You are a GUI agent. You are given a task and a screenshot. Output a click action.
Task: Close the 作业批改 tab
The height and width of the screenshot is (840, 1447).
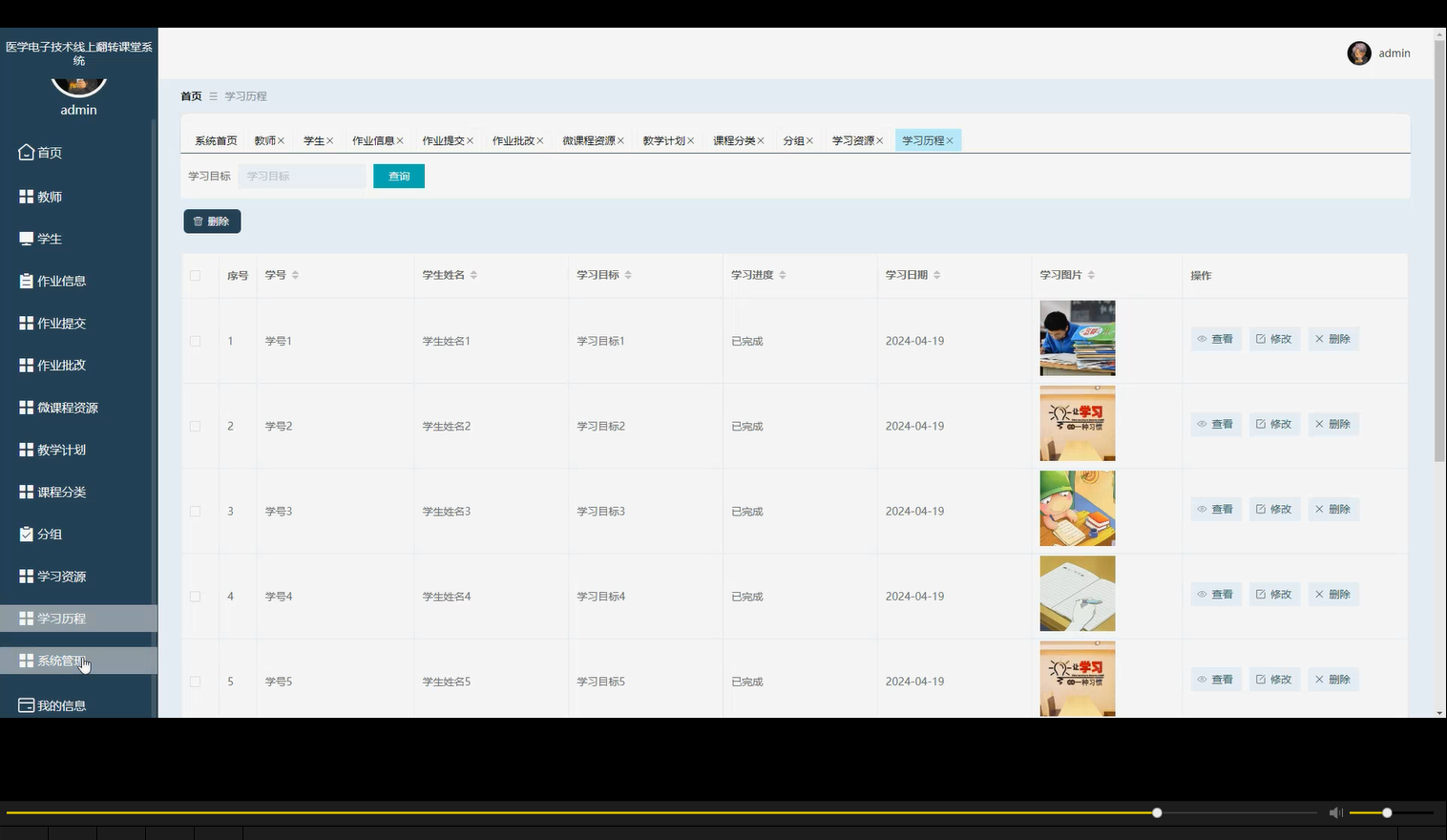[x=539, y=140]
